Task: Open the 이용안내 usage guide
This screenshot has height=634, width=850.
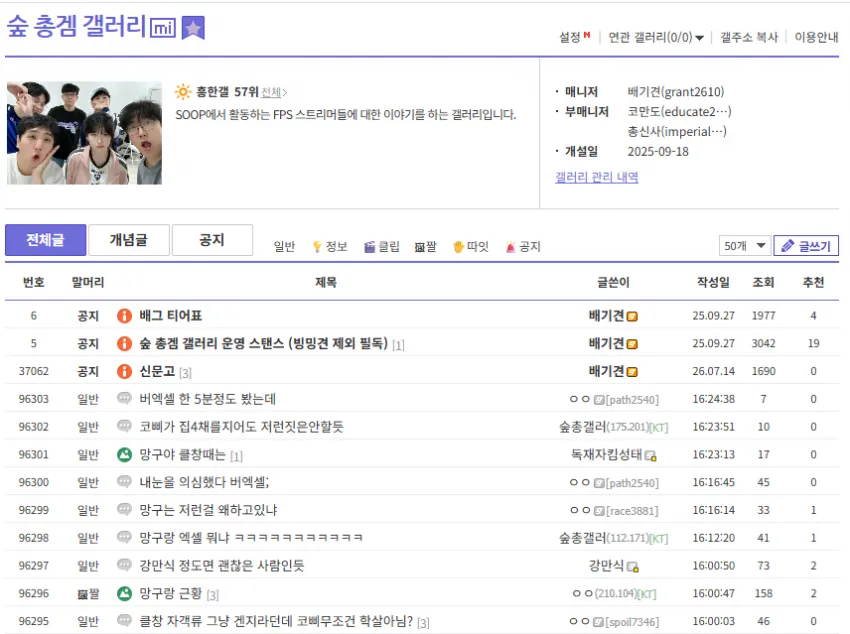Action: pyautogui.click(x=816, y=37)
